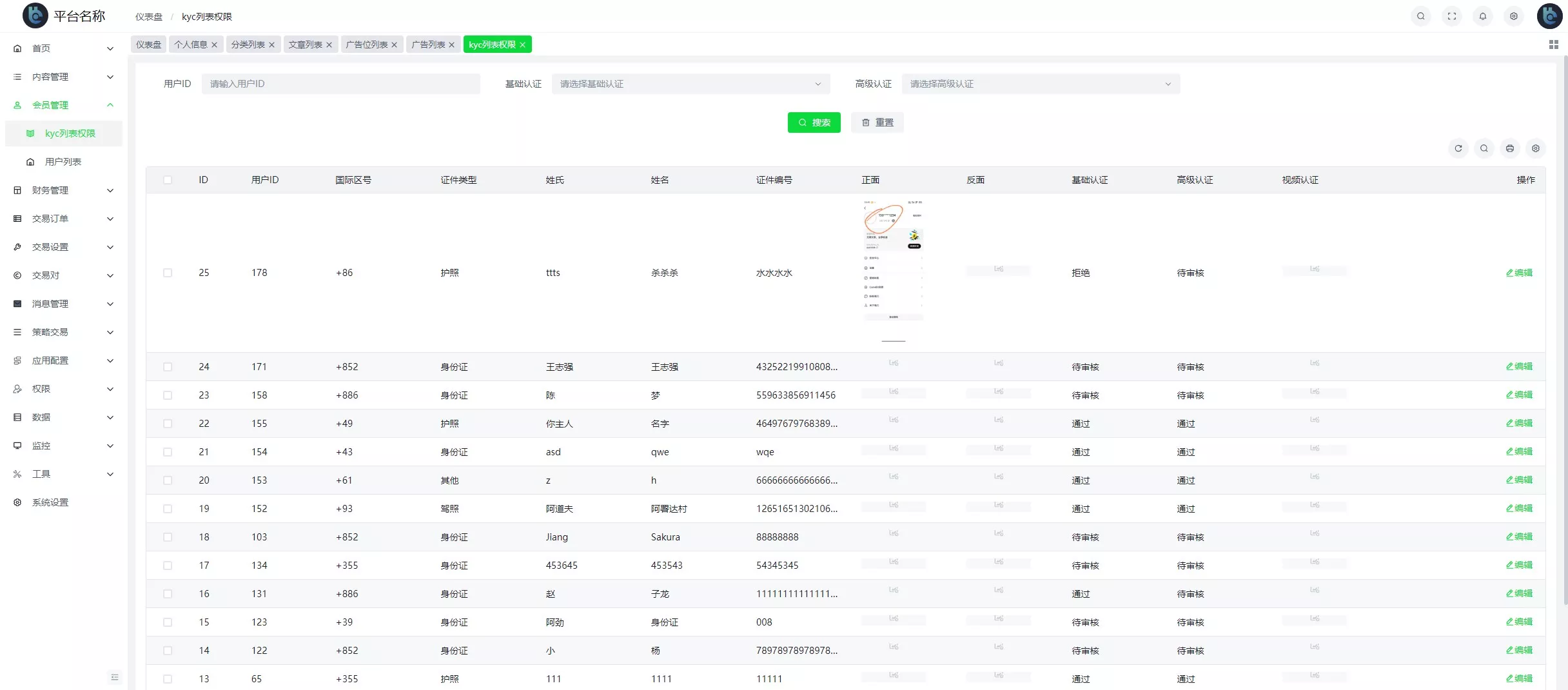Screen dimensions: 1568x690
Task: Click the green 搜索 button
Action: click(x=814, y=123)
